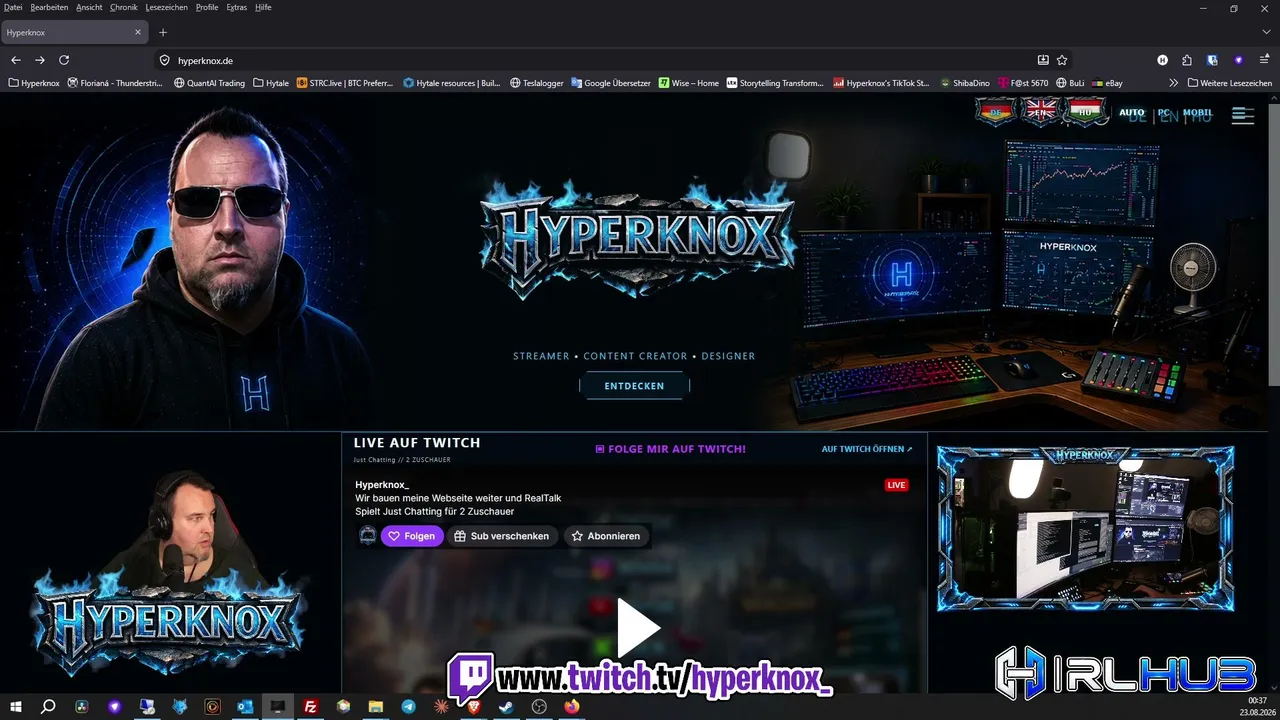Viewport: 1280px width, 720px height.
Task: Open the purple shield extension in the toolbar
Action: [x=1238, y=60]
